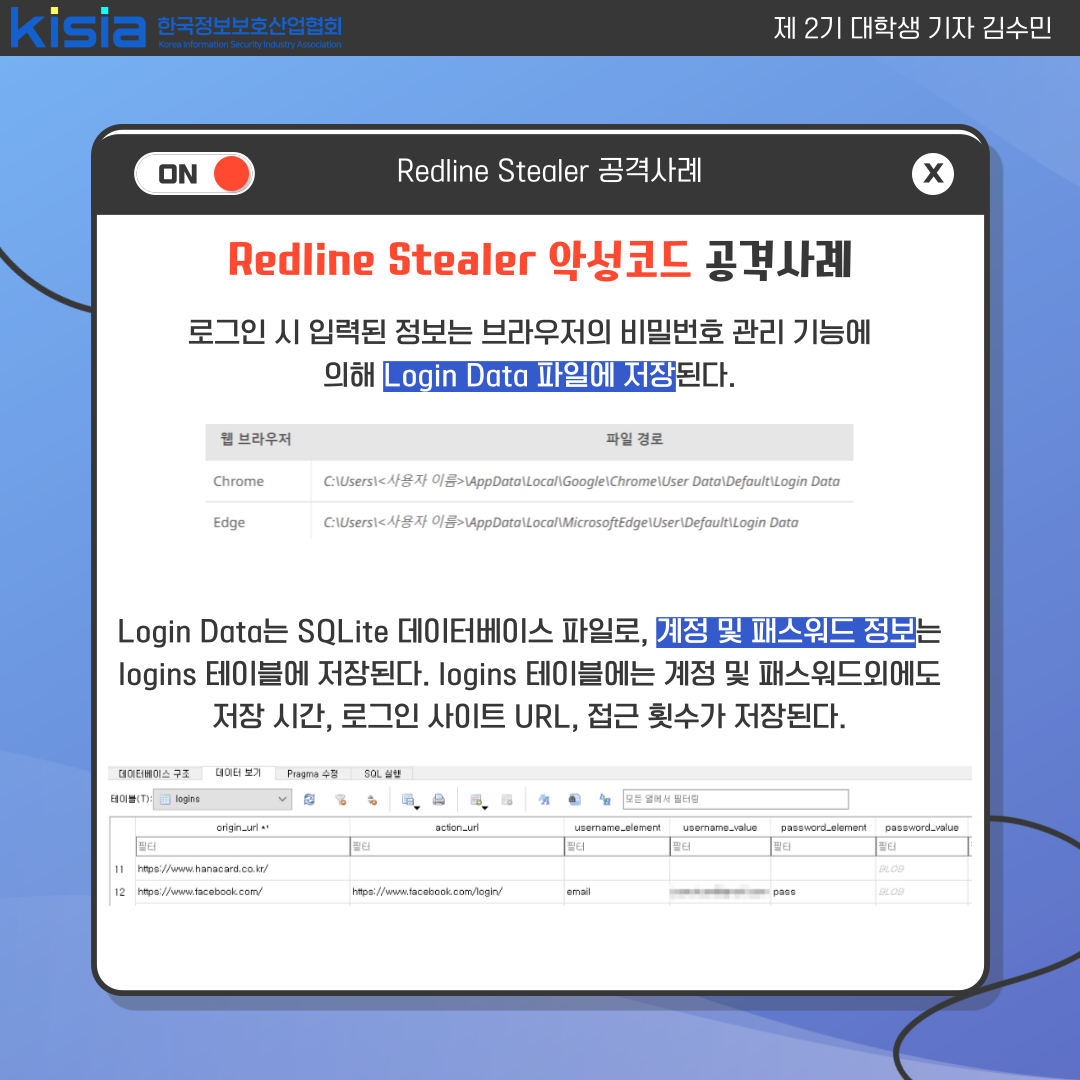This screenshot has height=1080, width=1080.
Task: Click the Edge Login Data file path
Action: click(561, 522)
